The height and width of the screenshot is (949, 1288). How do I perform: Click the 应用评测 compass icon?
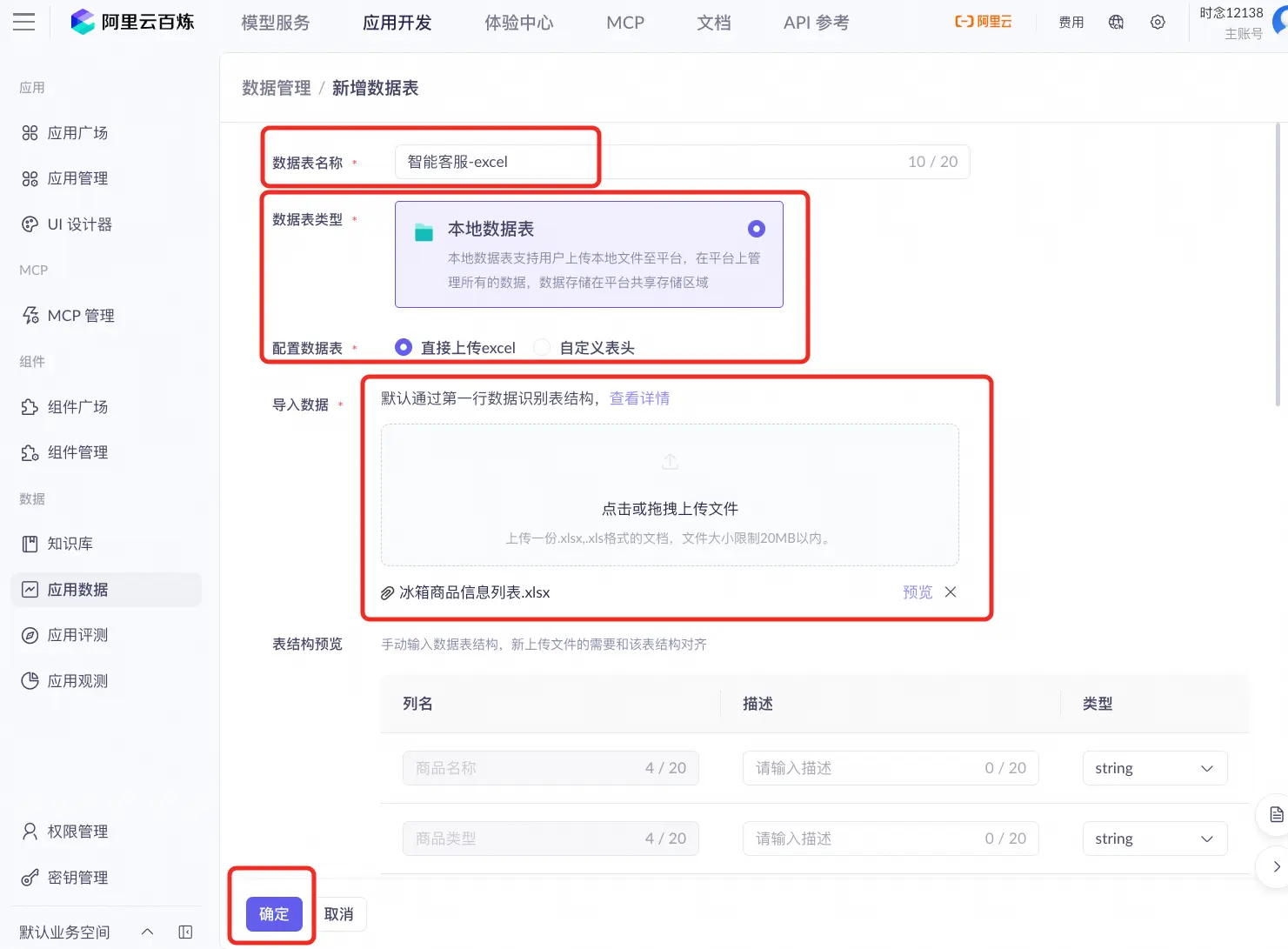30,635
